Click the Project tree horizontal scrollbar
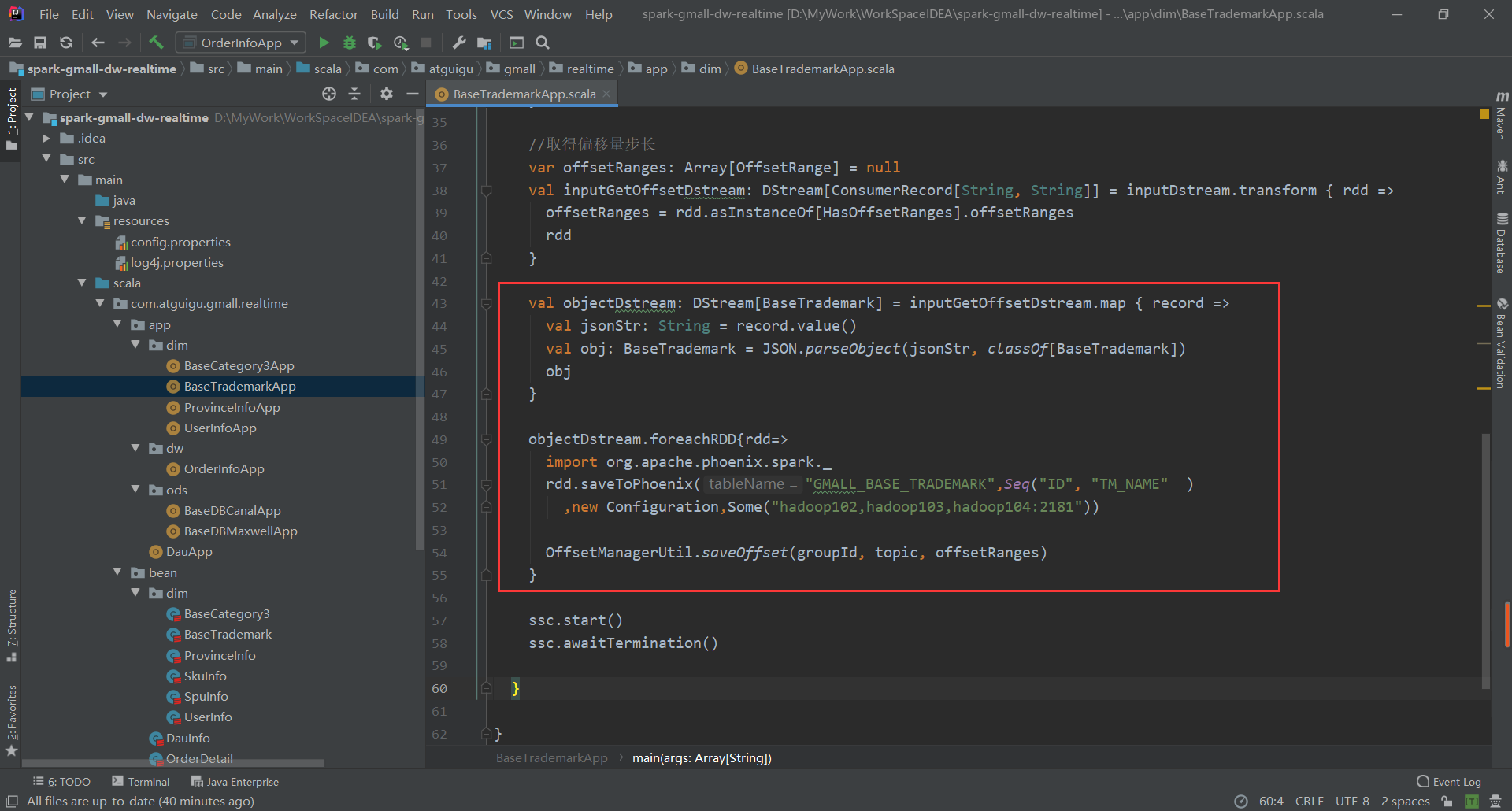The image size is (1512, 811). [x=173, y=762]
